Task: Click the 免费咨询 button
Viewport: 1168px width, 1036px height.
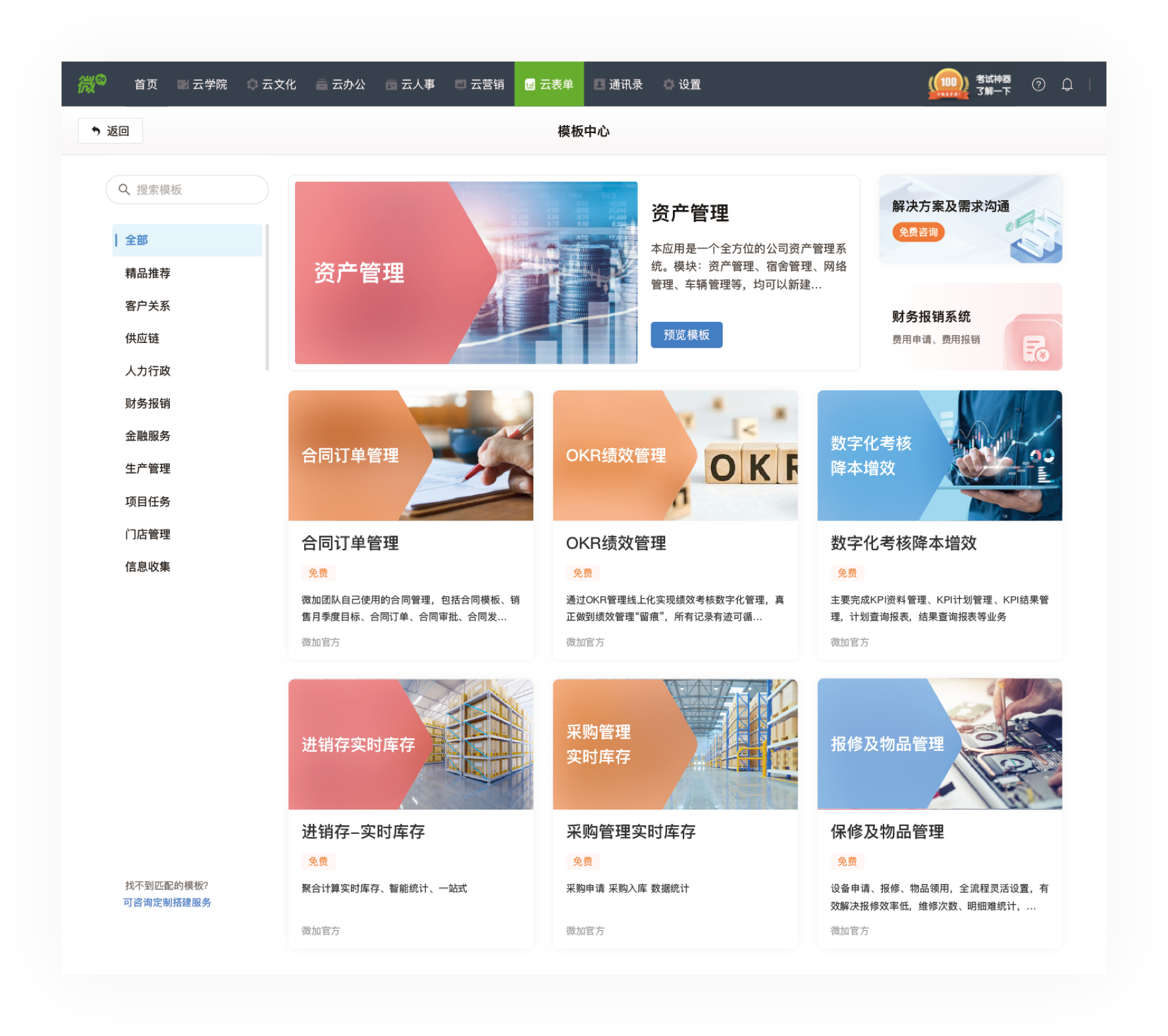Action: coord(918,232)
